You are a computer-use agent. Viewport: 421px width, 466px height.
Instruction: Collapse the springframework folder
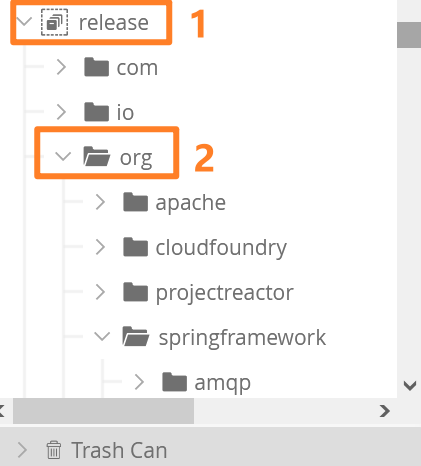pyautogui.click(x=102, y=336)
